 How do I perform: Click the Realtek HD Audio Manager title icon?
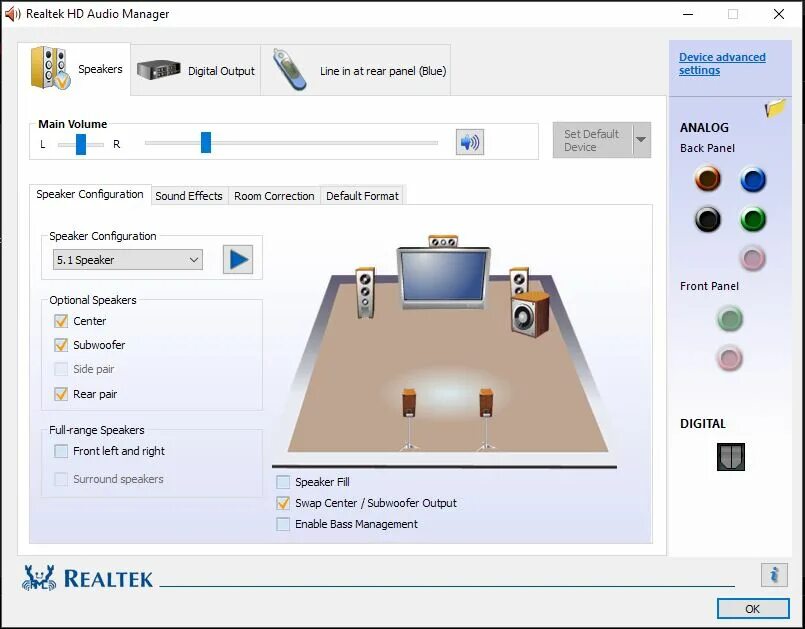(x=12, y=14)
